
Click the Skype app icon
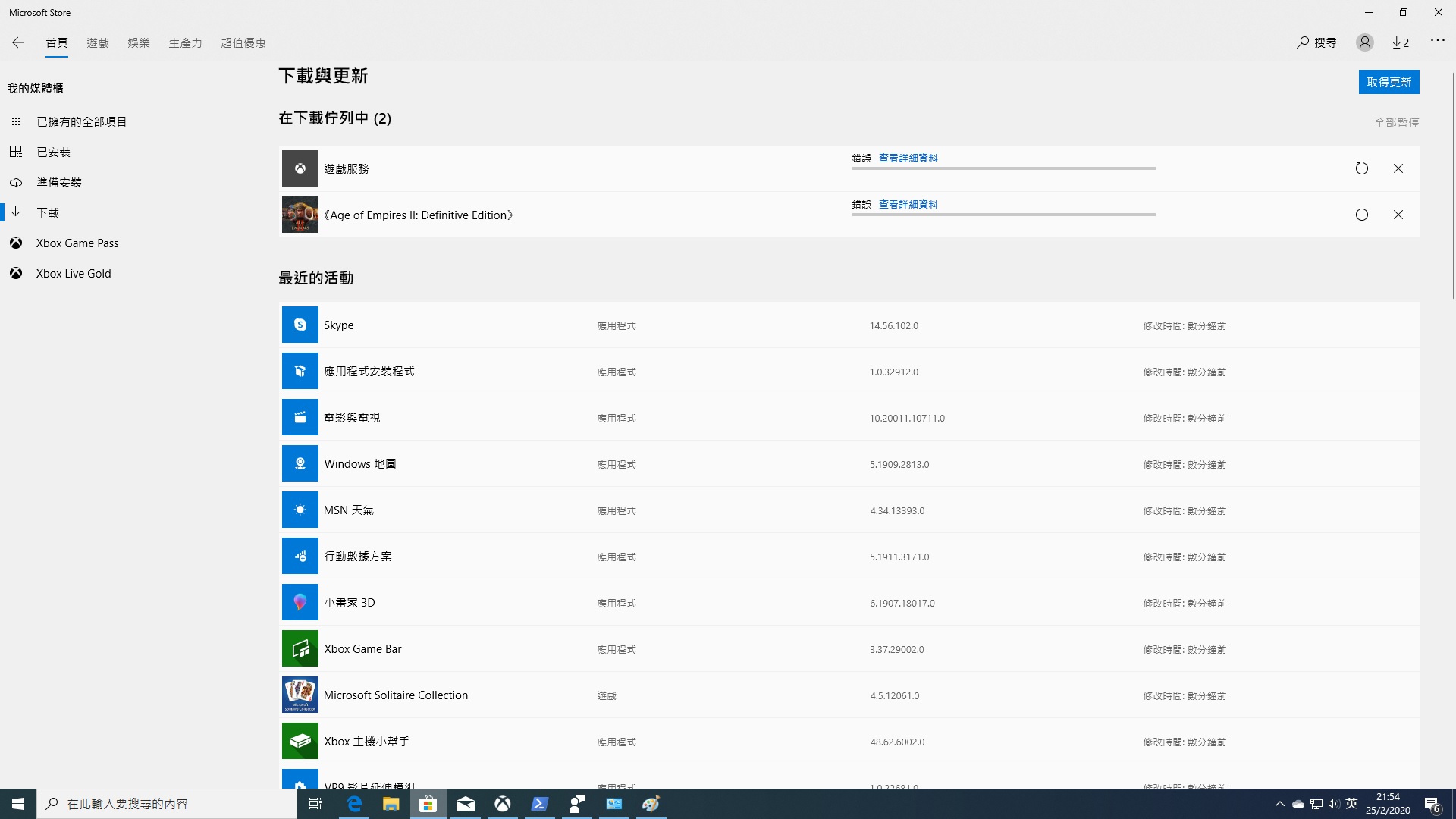[x=300, y=325]
